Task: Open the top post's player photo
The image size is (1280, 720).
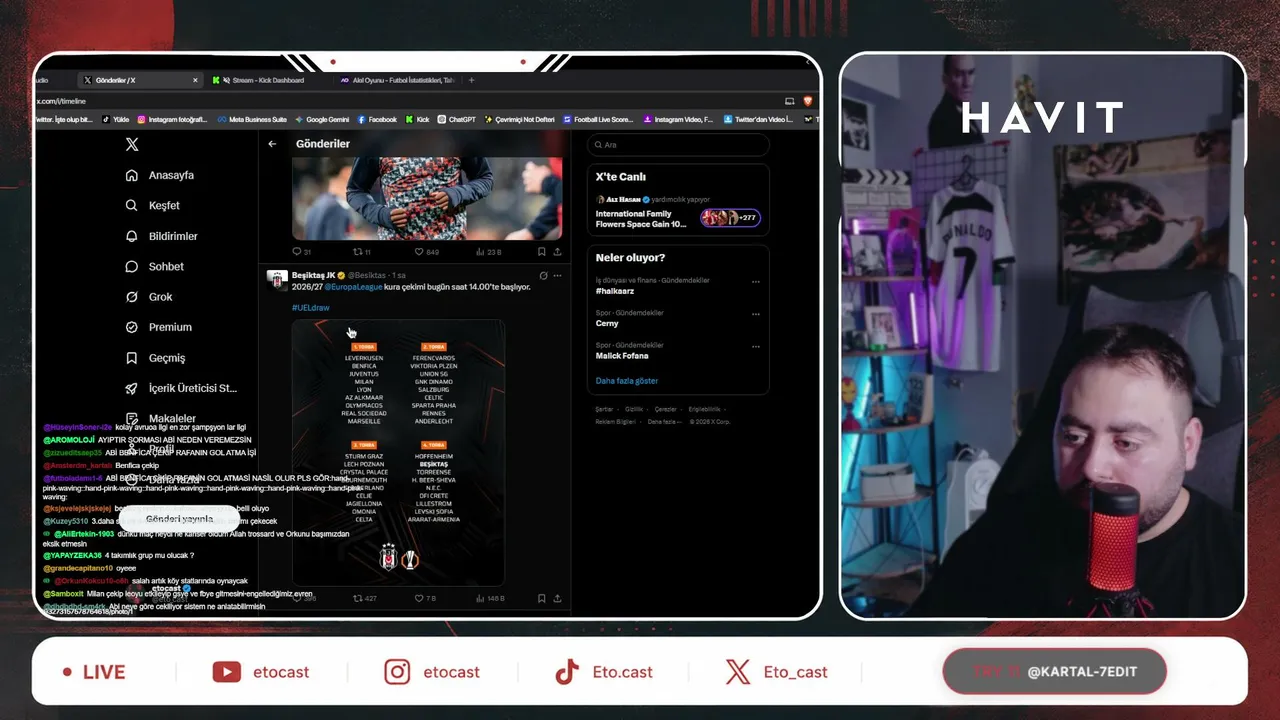Action: coord(427,198)
